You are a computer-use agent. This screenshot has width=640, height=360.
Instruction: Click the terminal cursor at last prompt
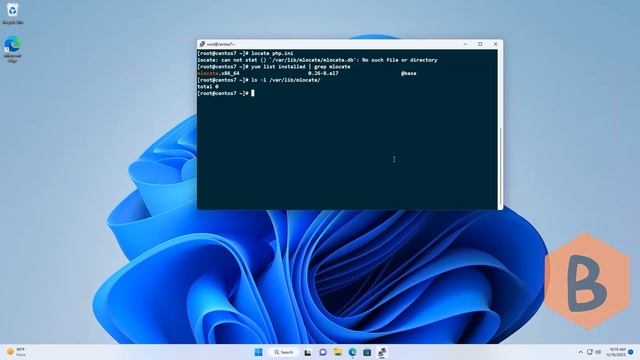pos(253,93)
